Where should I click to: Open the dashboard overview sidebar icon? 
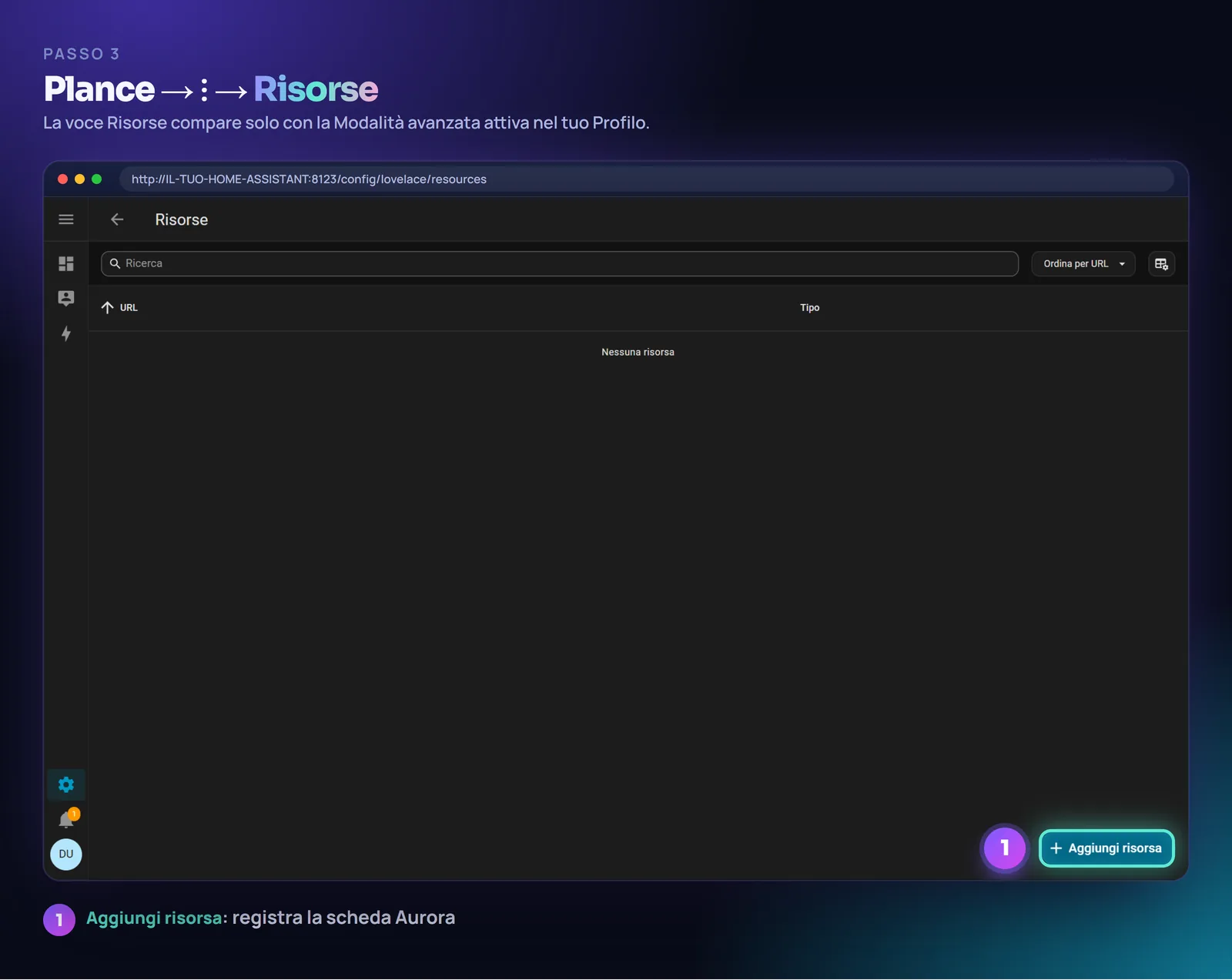click(66, 263)
